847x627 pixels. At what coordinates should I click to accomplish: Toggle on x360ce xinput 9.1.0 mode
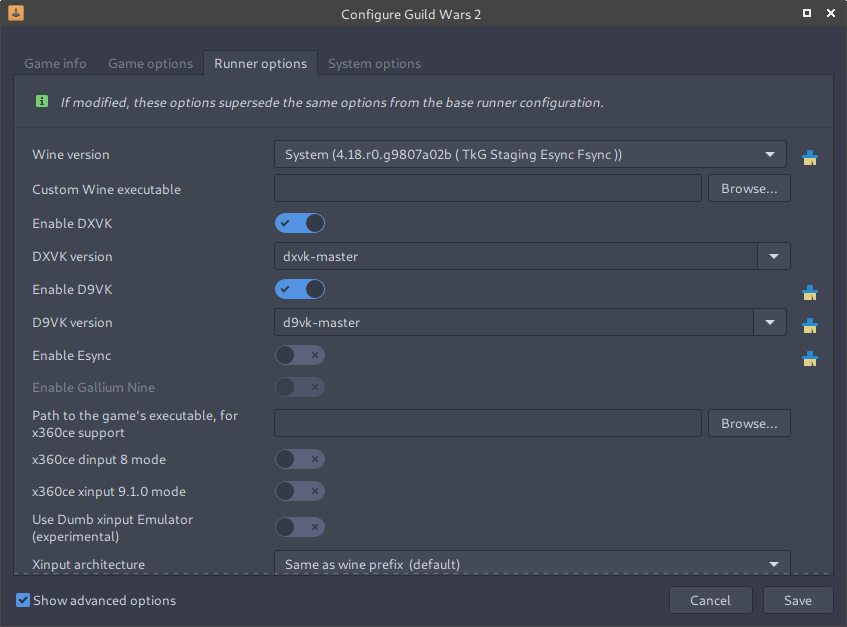coord(299,491)
